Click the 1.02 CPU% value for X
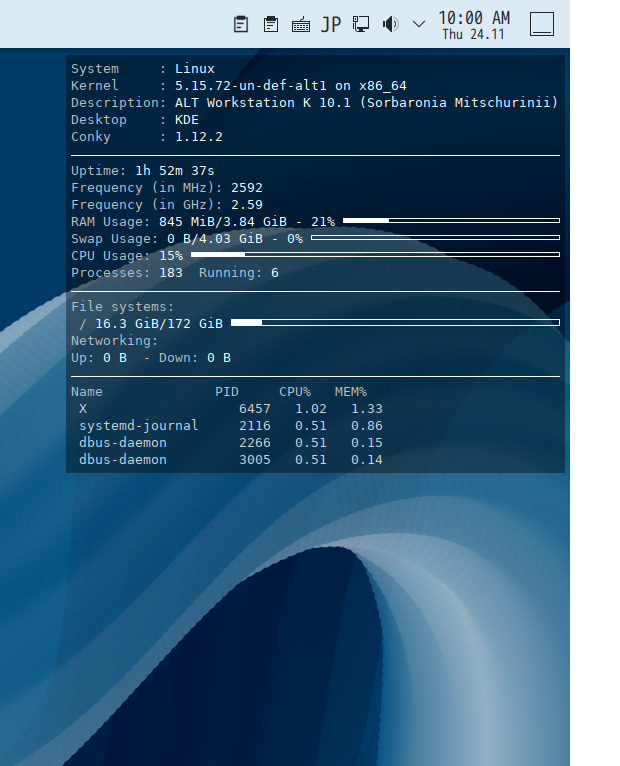Image resolution: width=620 pixels, height=766 pixels. click(311, 409)
